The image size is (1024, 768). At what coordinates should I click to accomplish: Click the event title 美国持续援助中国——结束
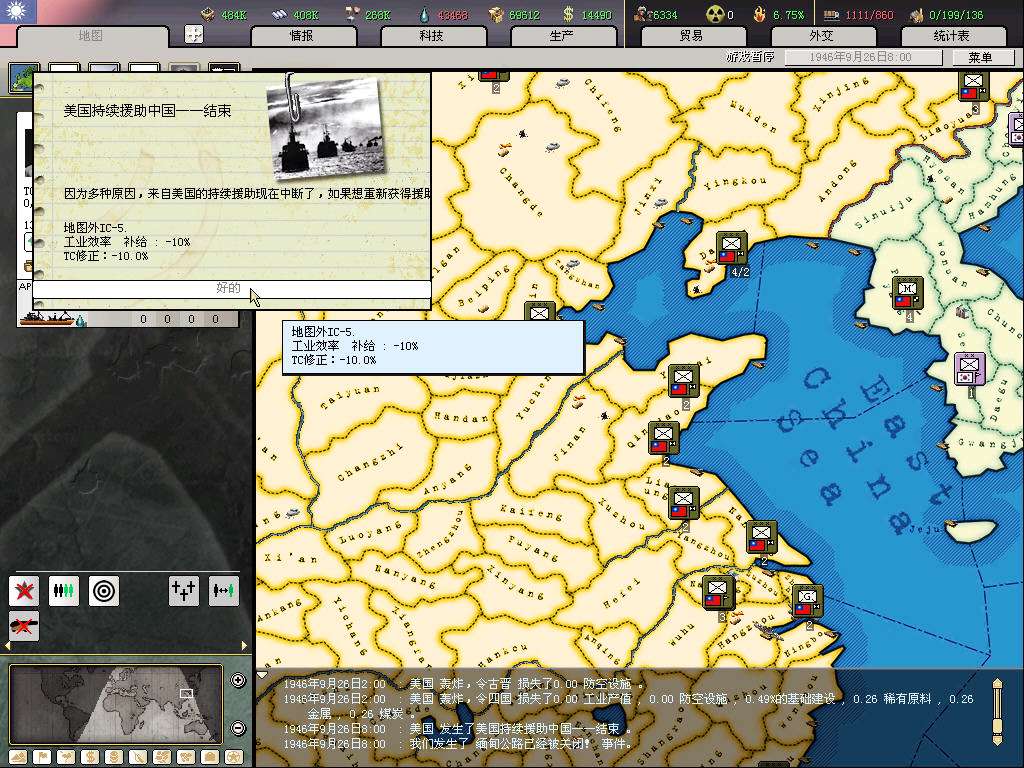click(x=147, y=111)
